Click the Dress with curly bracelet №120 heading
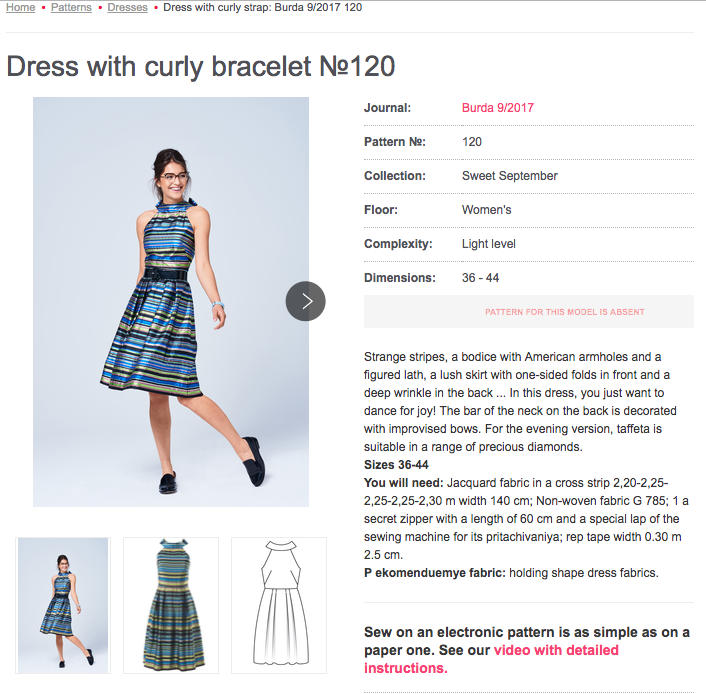 (x=201, y=67)
